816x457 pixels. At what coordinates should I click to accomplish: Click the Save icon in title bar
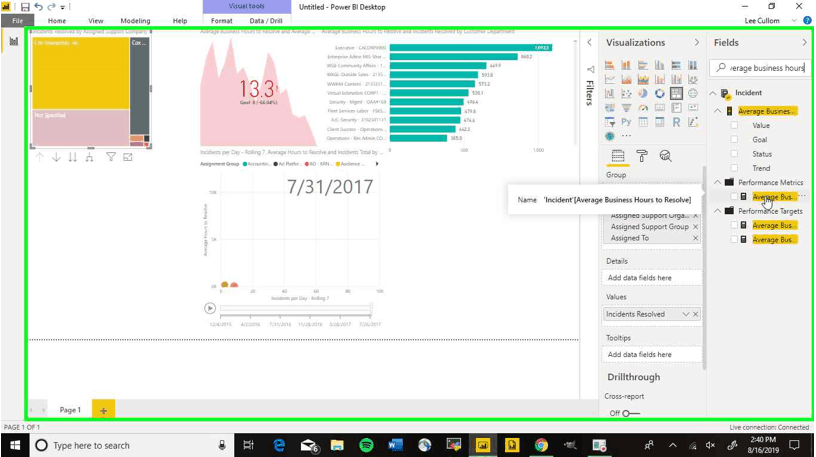(25, 7)
